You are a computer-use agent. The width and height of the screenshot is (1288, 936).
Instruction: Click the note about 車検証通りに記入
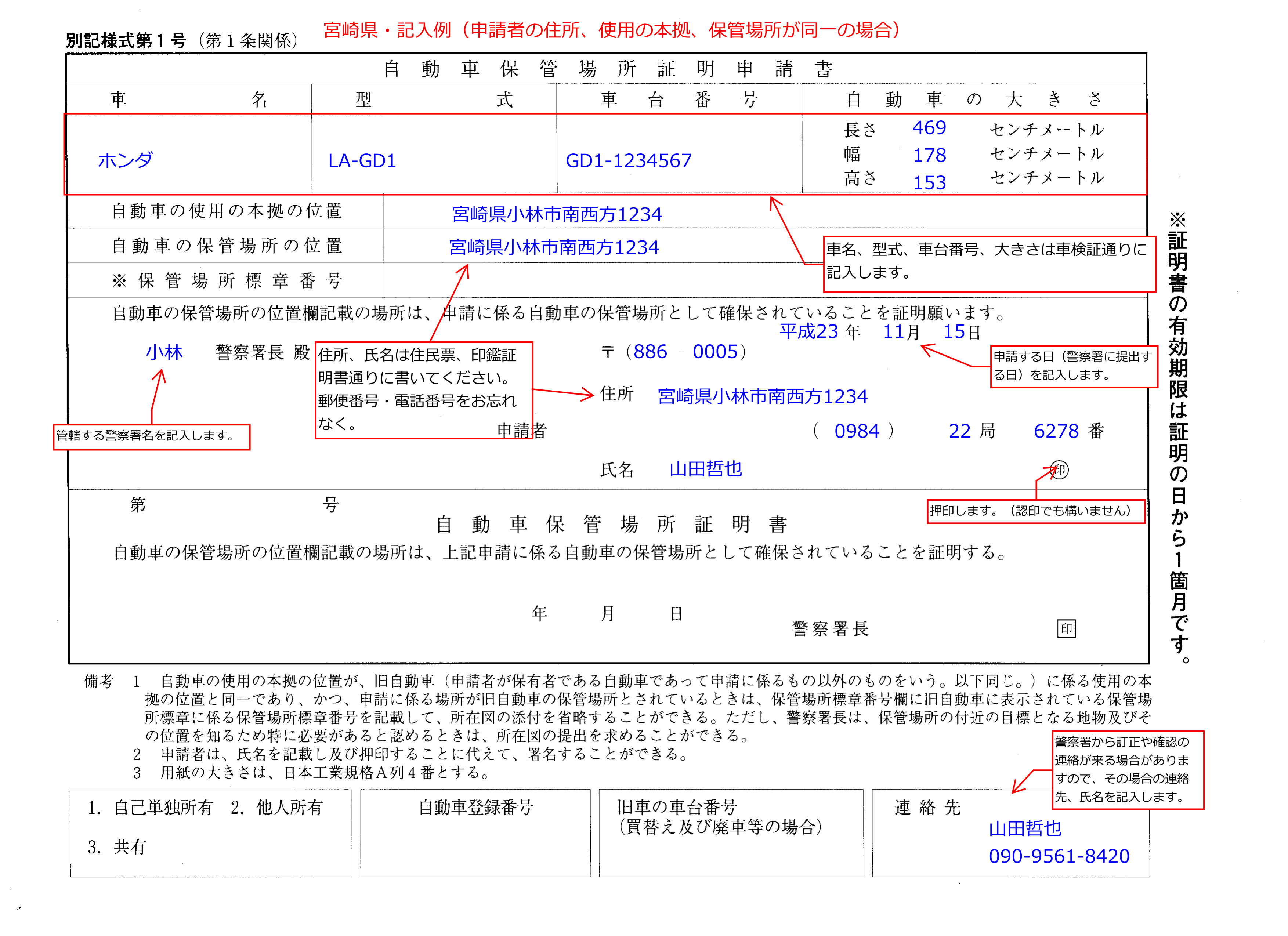pyautogui.click(x=989, y=265)
